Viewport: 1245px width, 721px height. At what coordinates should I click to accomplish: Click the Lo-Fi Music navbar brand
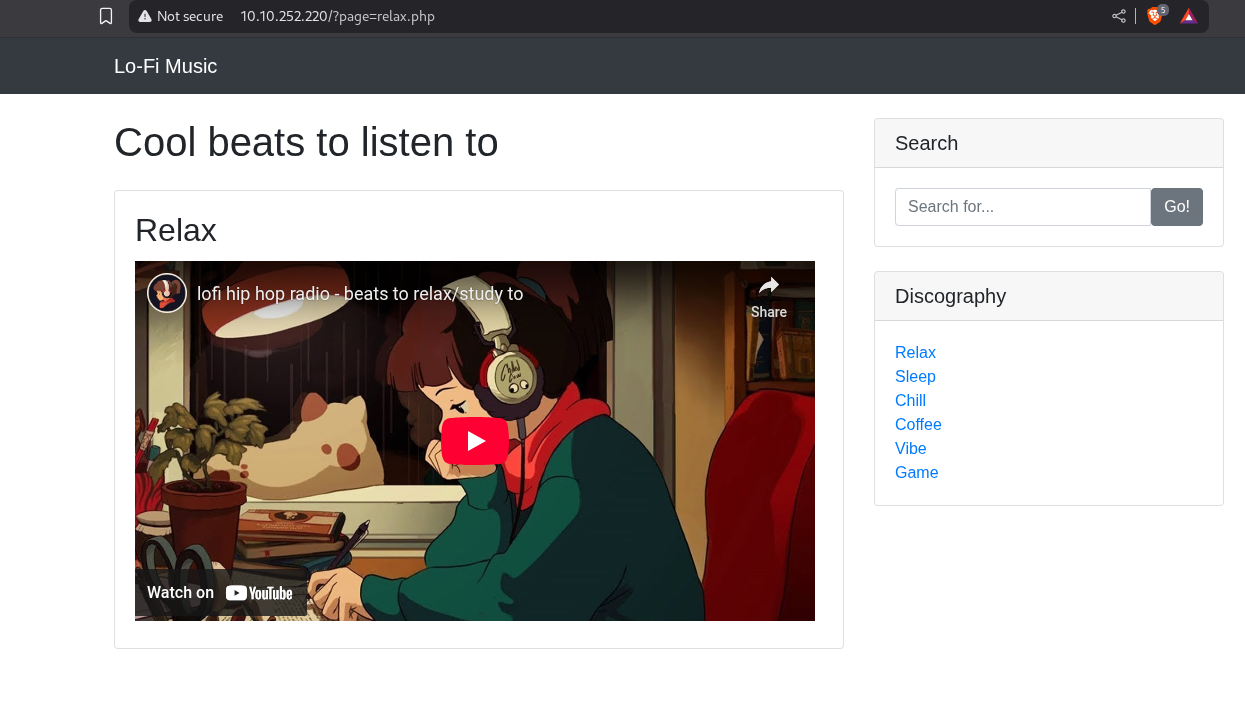pyautogui.click(x=165, y=66)
